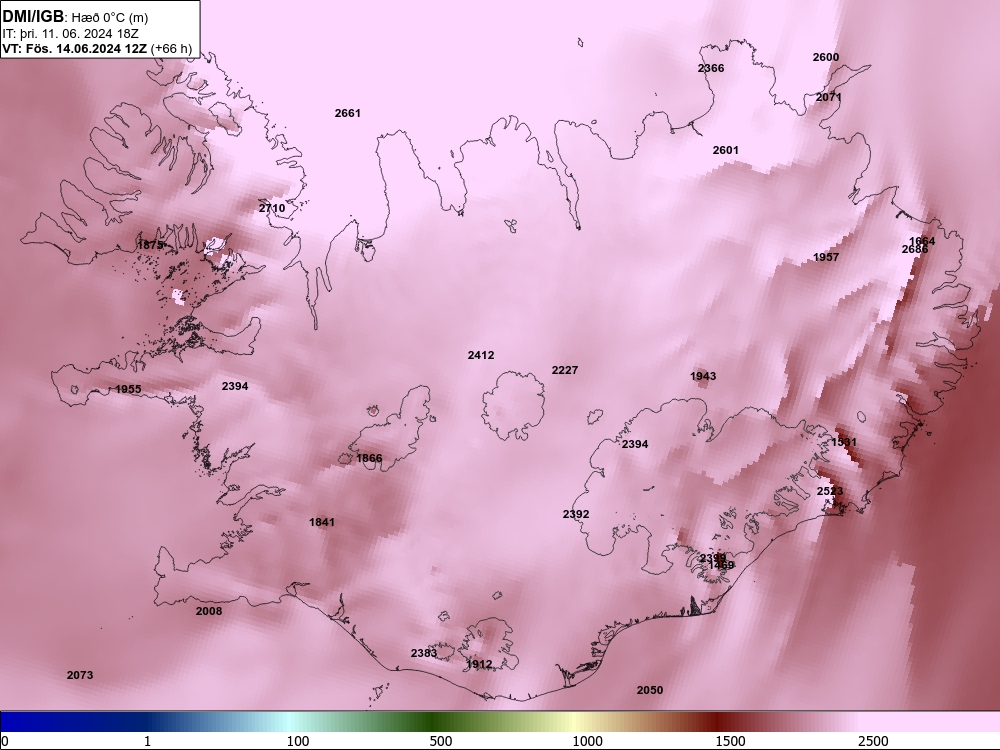Image resolution: width=1000 pixels, height=750 pixels.
Task: Select the 2412 height value
Action: click(x=481, y=356)
